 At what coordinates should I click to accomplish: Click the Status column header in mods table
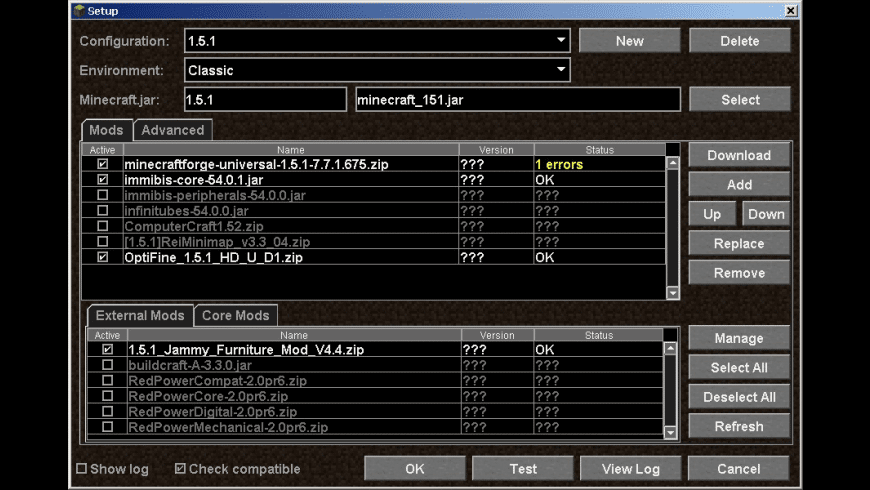coord(600,150)
